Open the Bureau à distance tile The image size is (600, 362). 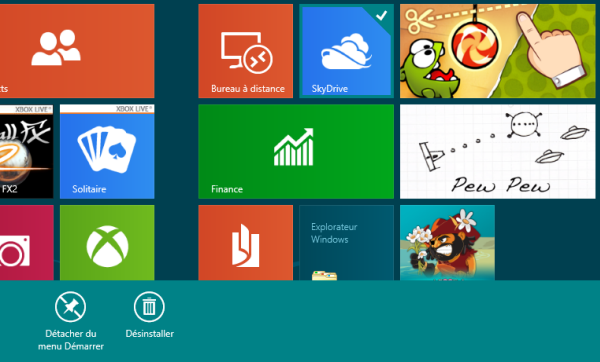pos(246,51)
